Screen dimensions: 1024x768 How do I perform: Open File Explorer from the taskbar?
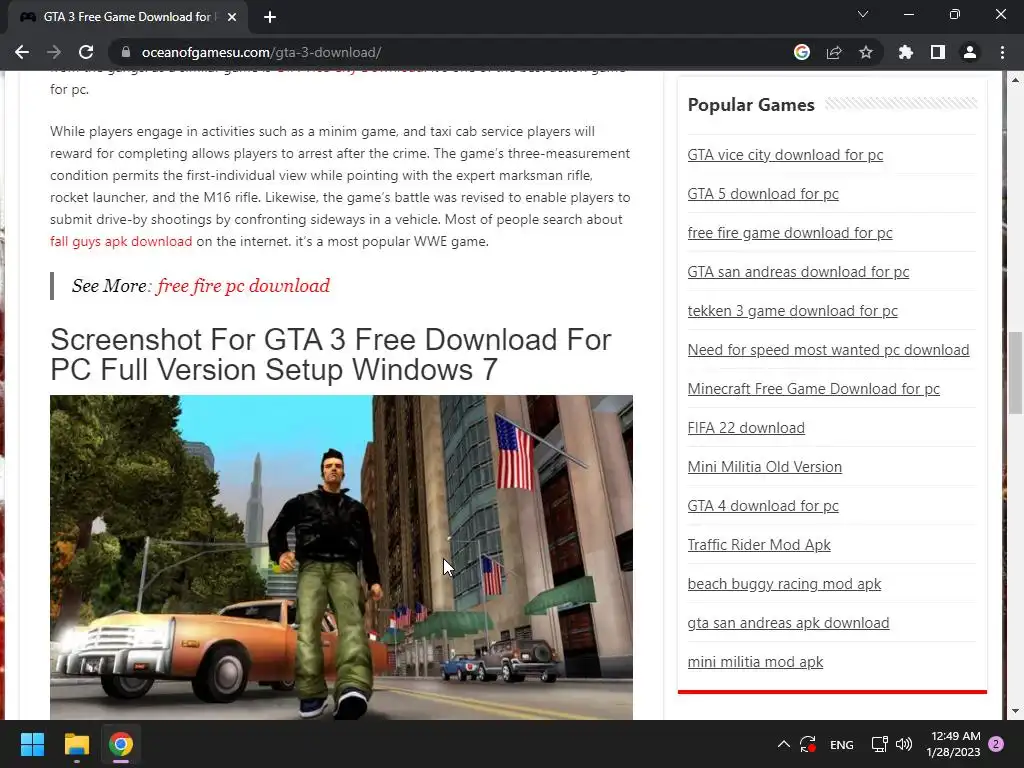tap(76, 744)
